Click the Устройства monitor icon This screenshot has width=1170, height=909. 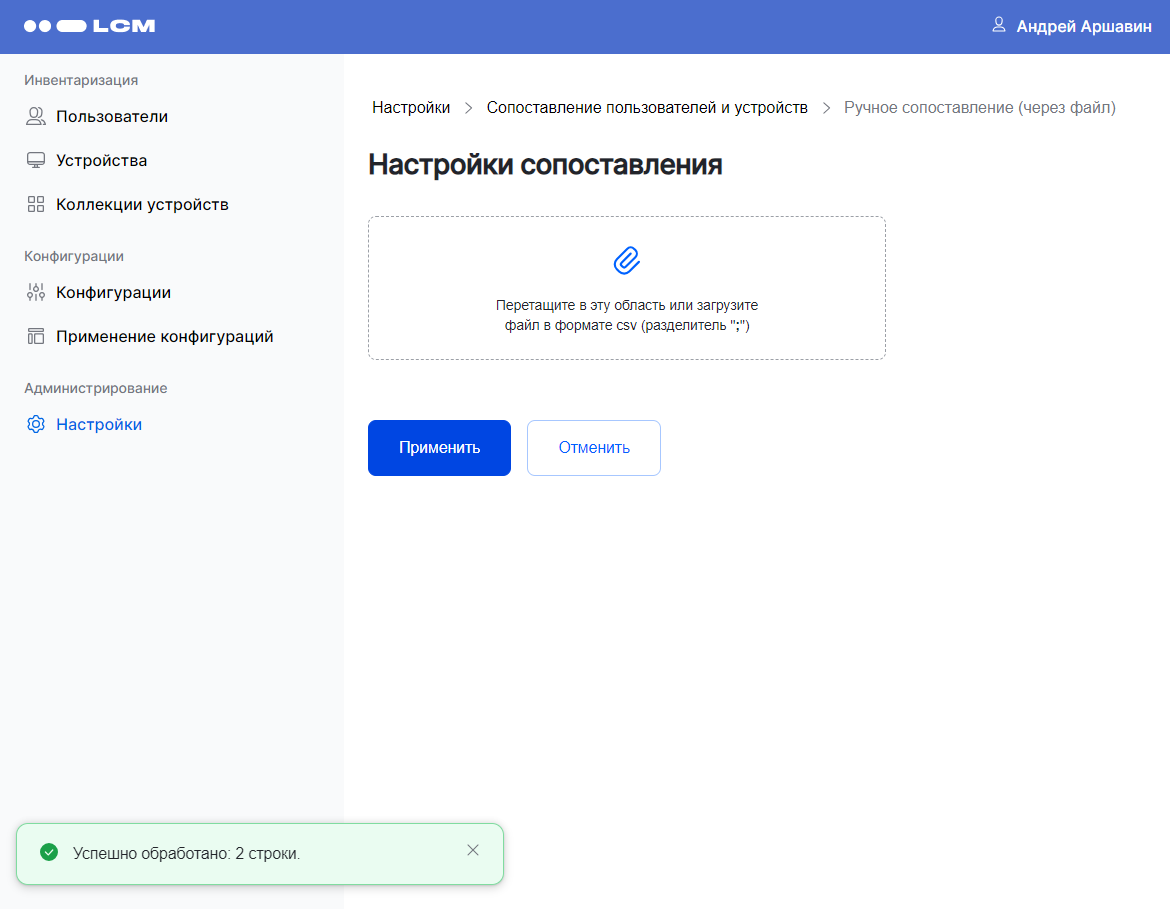point(36,161)
